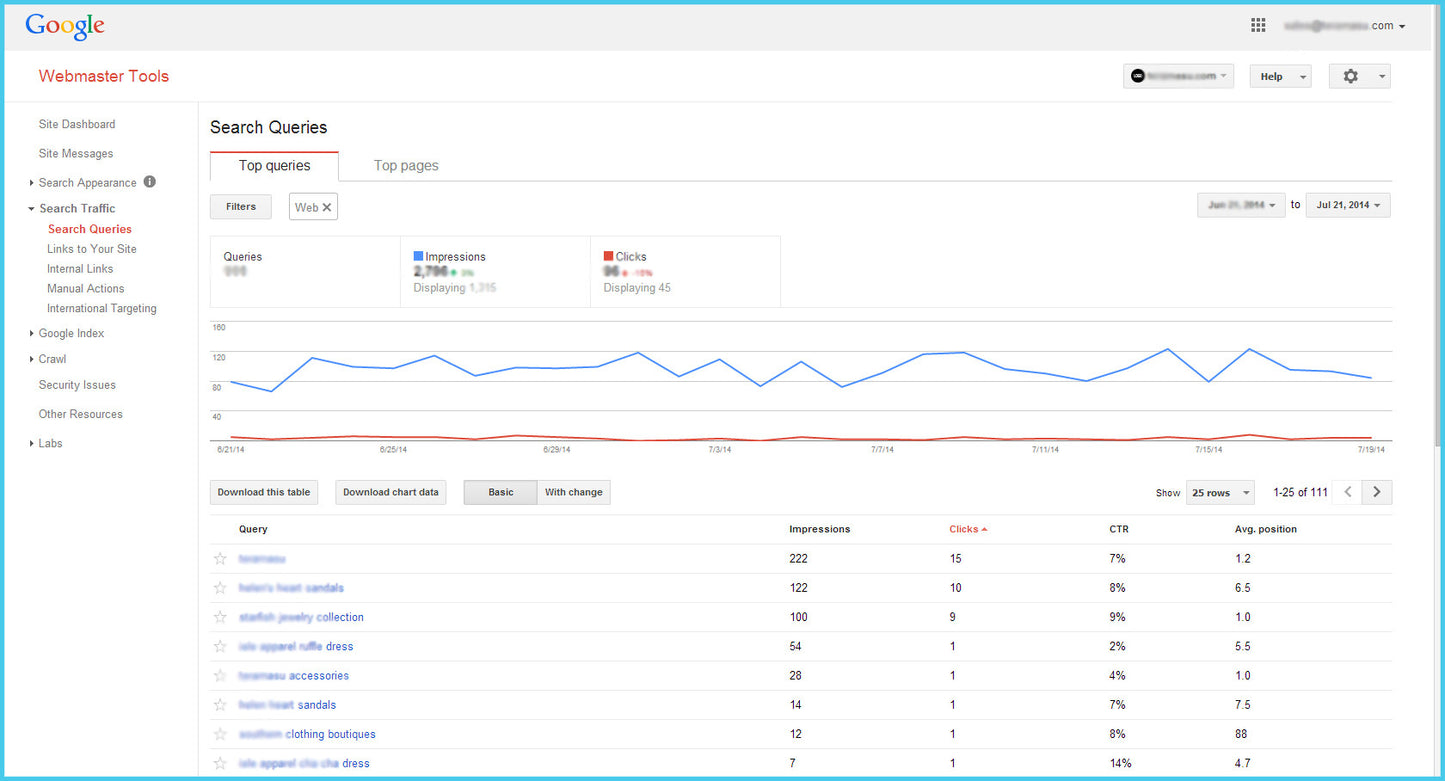
Task: Click the Filters button
Action: tap(241, 207)
